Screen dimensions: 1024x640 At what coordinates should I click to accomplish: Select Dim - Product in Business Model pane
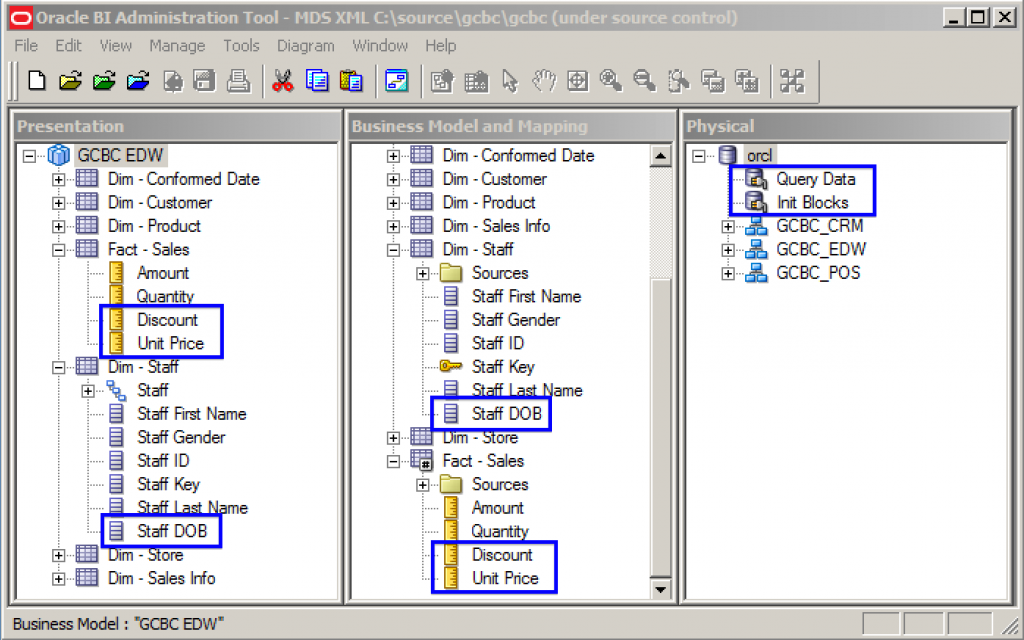tap(488, 202)
